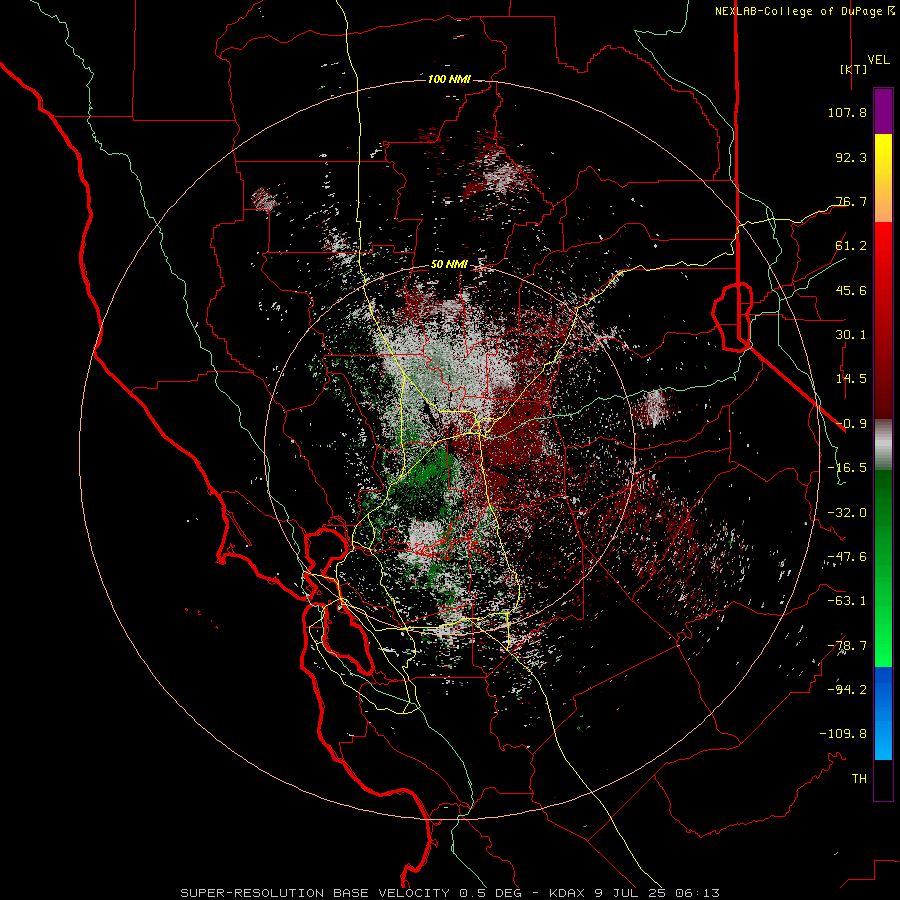This screenshot has height=900, width=900.
Task: Click the TH threshold legend label
Action: pyautogui.click(x=859, y=778)
